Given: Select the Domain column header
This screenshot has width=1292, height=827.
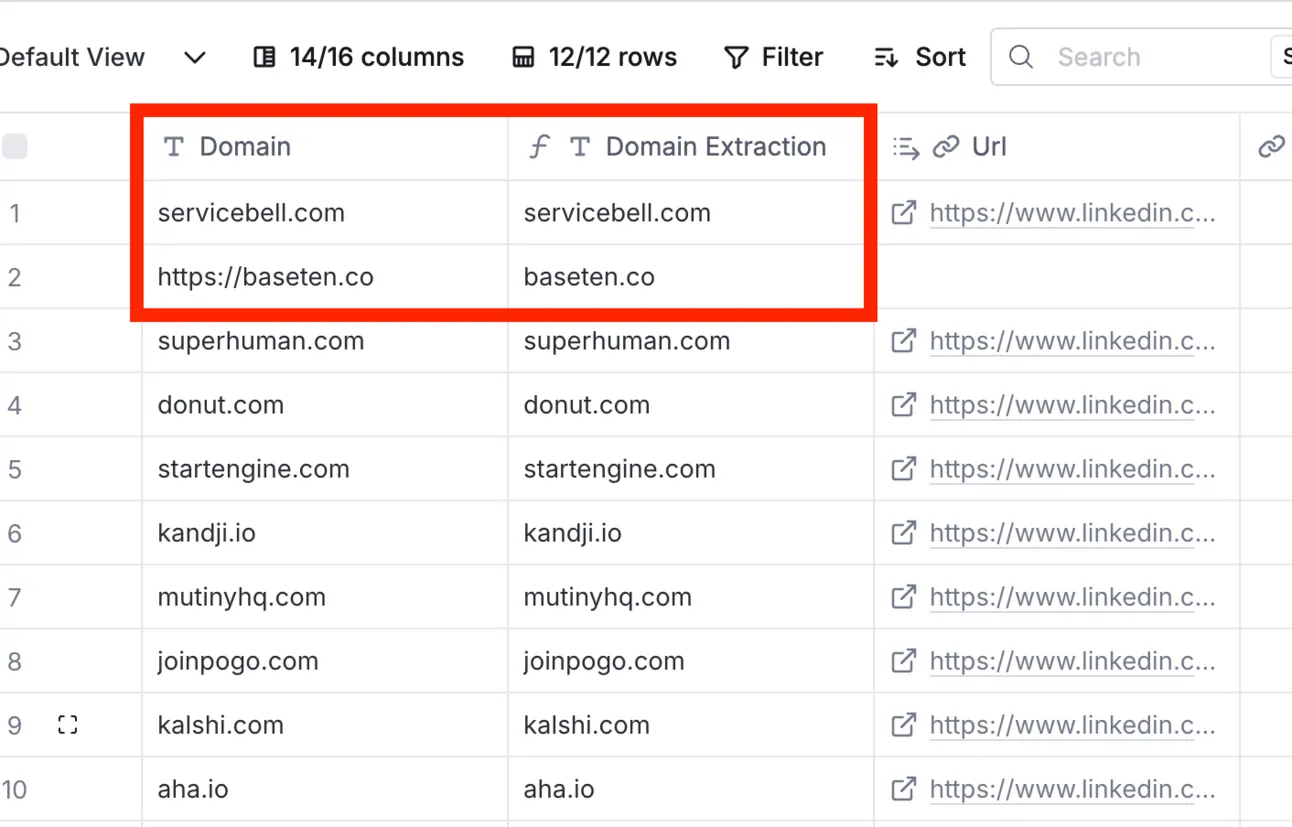Looking at the screenshot, I should (325, 147).
